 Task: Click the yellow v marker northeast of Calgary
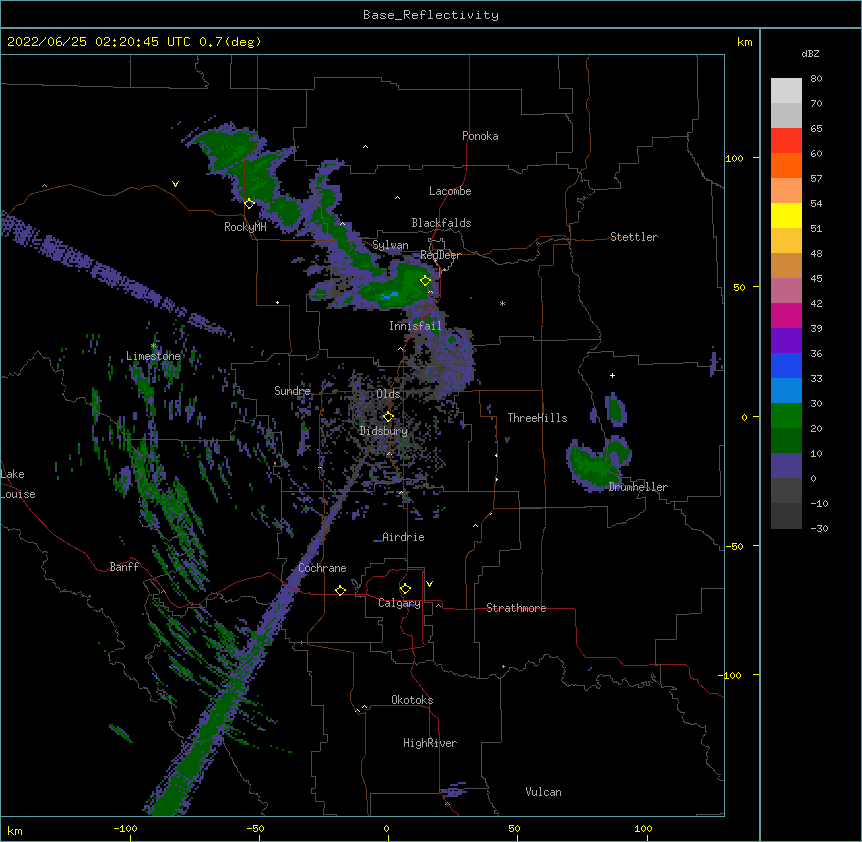(429, 584)
